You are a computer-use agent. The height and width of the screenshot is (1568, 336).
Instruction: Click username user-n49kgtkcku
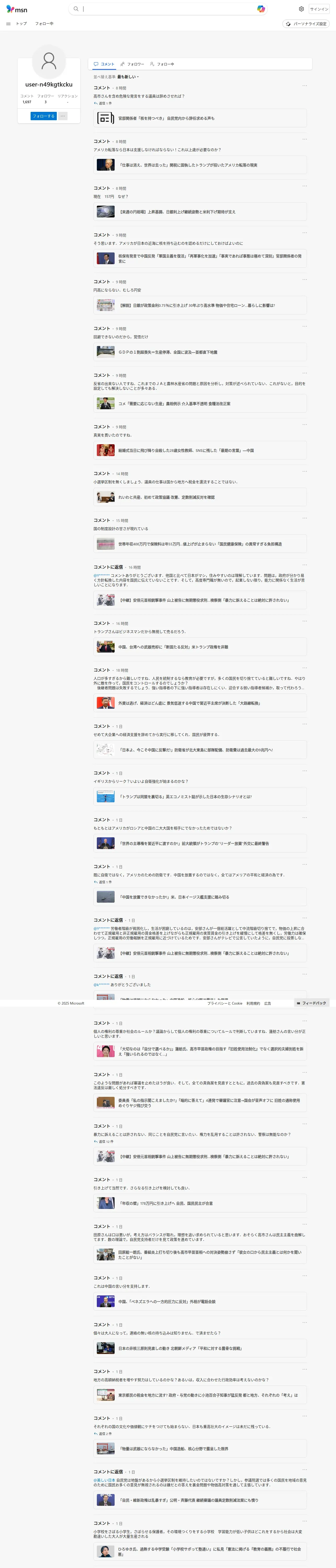pos(49,85)
